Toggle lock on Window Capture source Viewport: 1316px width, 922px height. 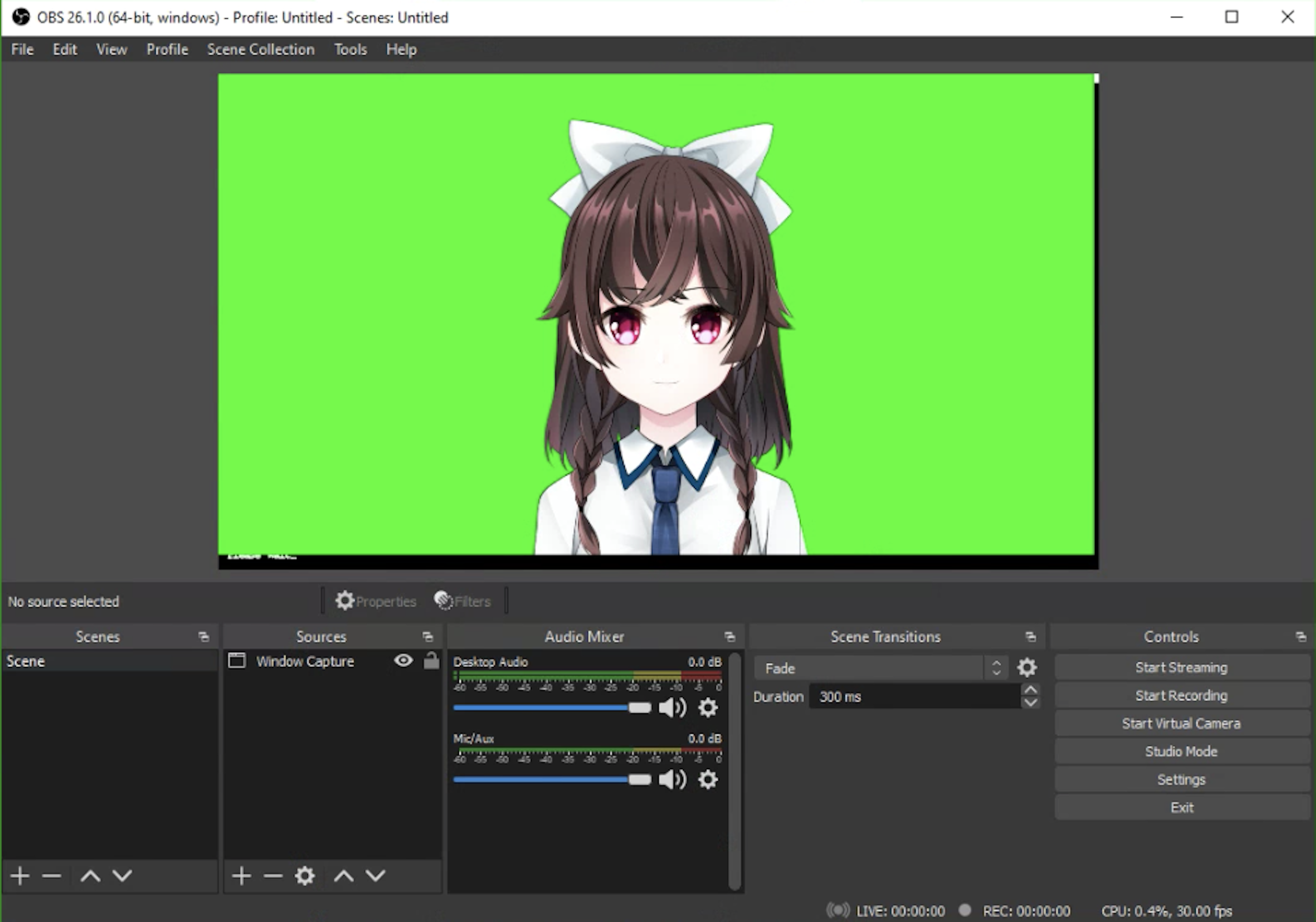[431, 660]
